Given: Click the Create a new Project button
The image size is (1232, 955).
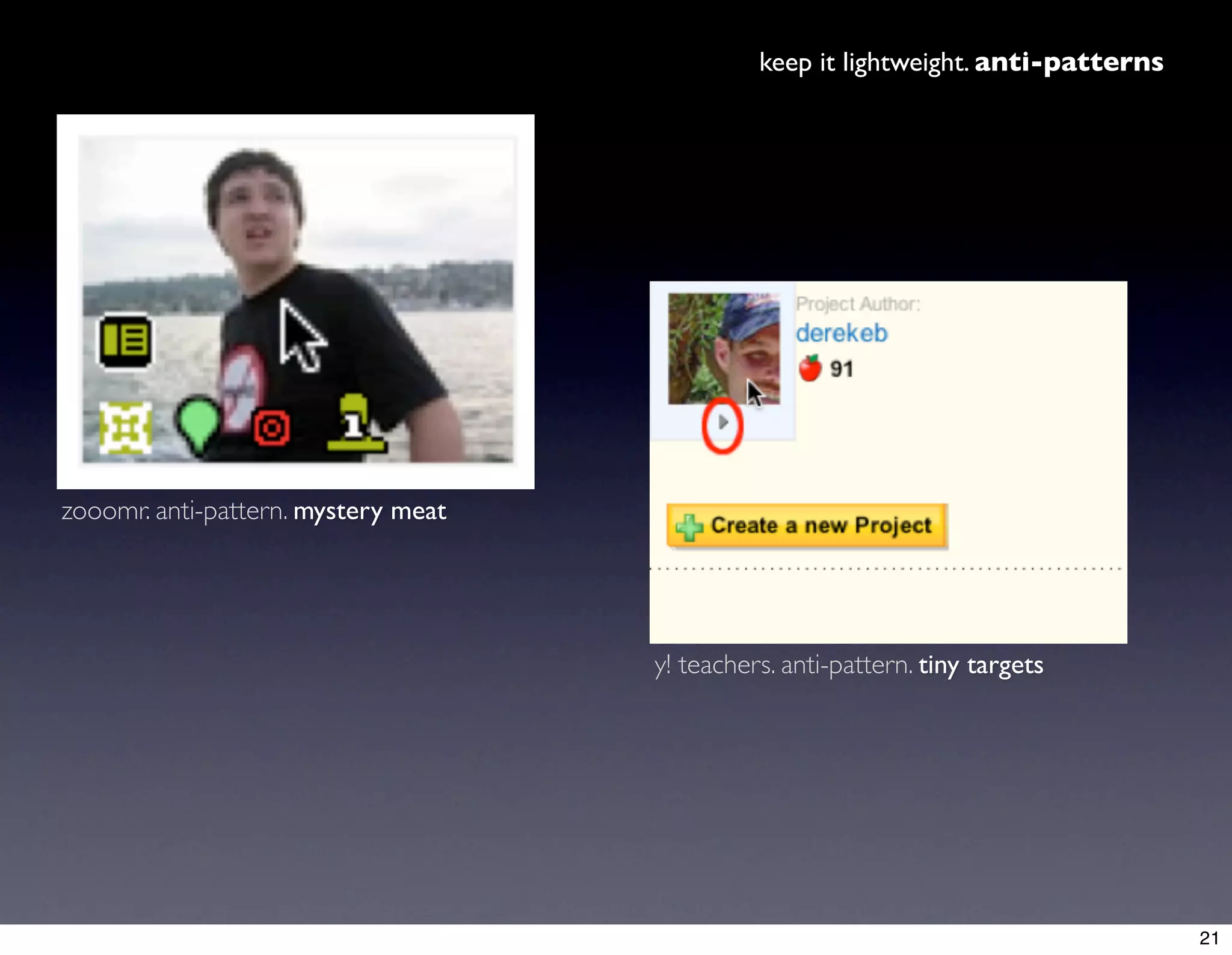Looking at the screenshot, I should (x=807, y=526).
